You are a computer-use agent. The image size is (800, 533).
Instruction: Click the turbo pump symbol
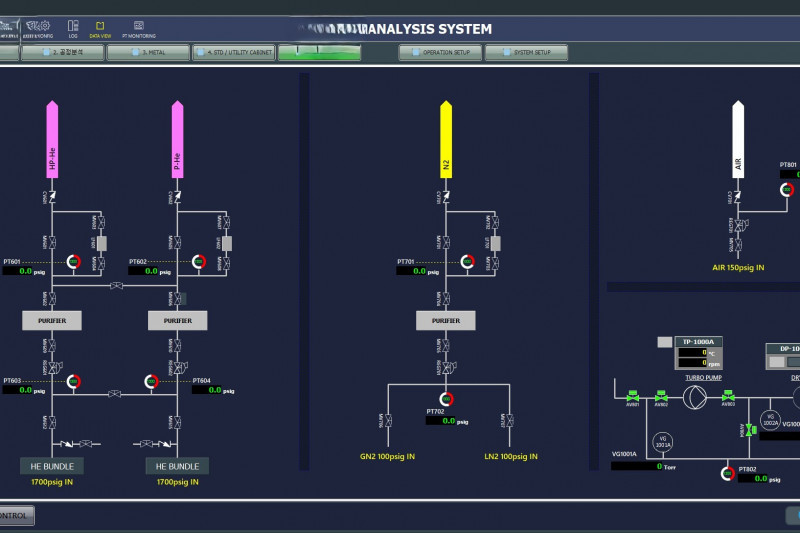click(694, 397)
